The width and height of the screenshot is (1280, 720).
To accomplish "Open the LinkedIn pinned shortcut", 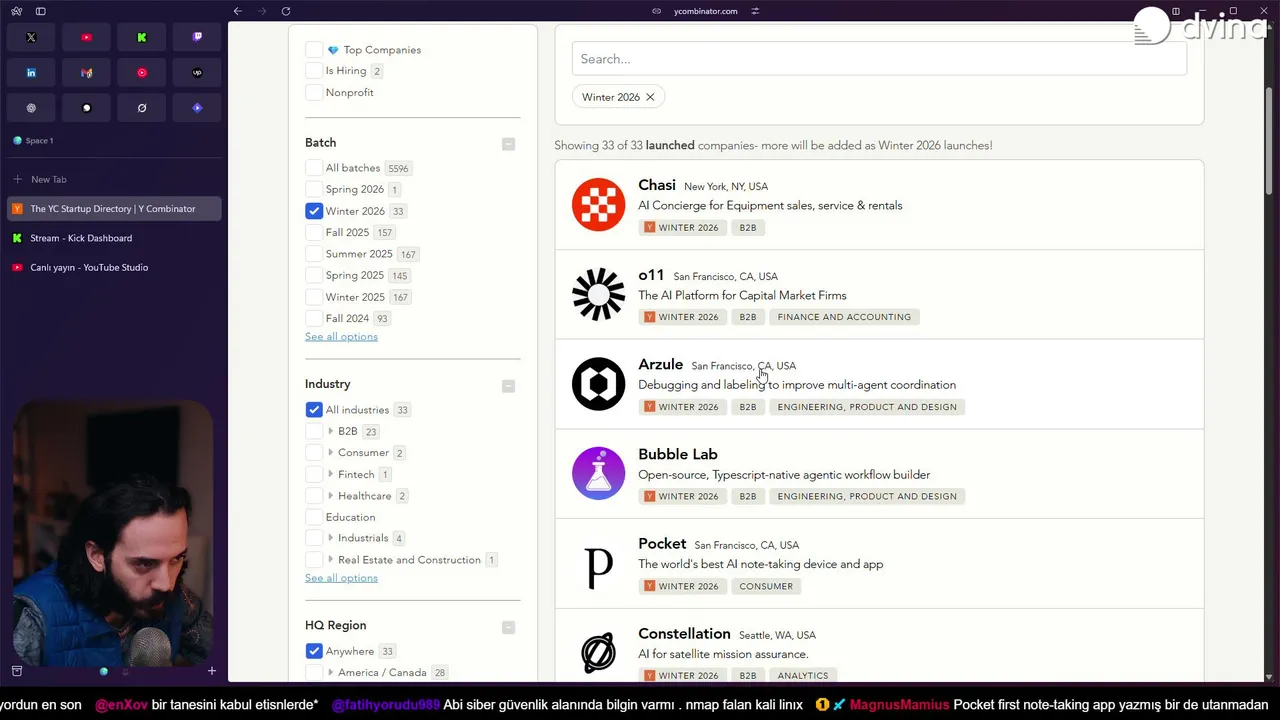I will (31, 72).
